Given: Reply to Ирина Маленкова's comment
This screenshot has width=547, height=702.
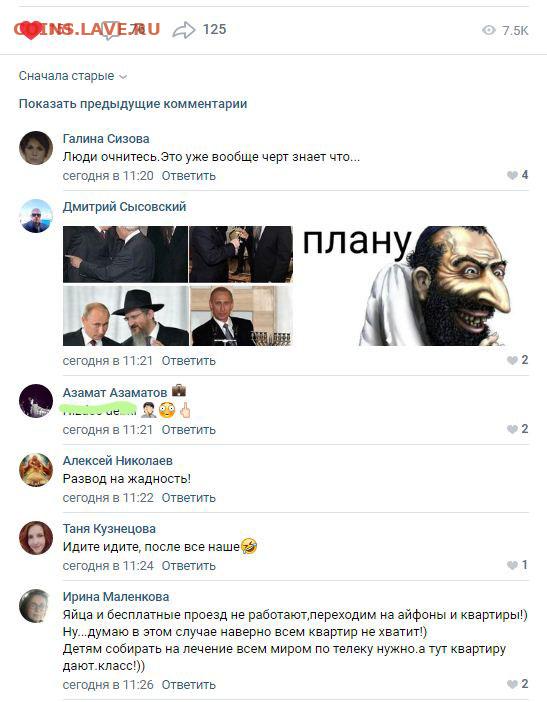Looking at the screenshot, I should [x=188, y=685].
